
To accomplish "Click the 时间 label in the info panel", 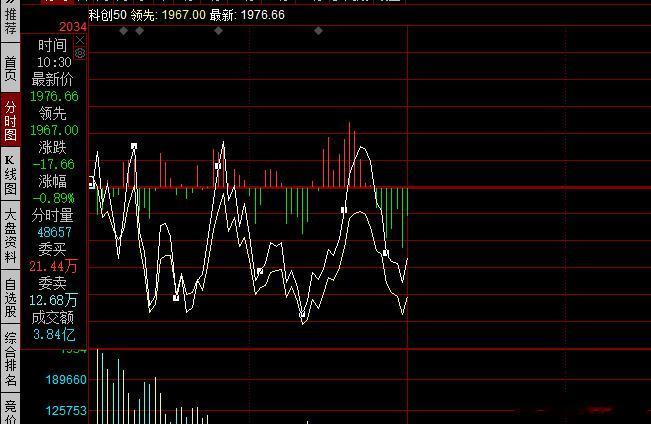I will click(x=52, y=45).
